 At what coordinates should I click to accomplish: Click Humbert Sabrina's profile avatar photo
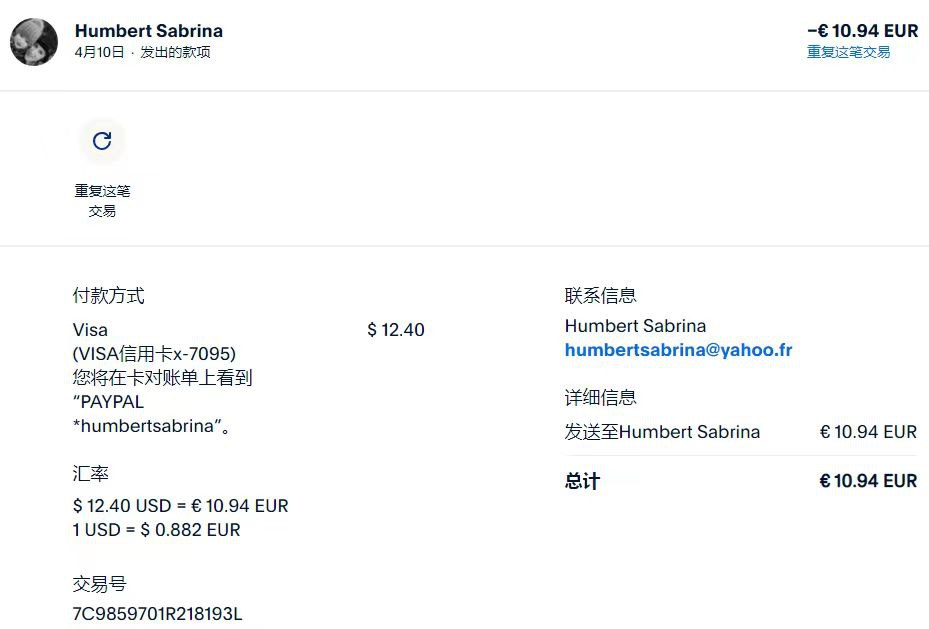[34, 42]
